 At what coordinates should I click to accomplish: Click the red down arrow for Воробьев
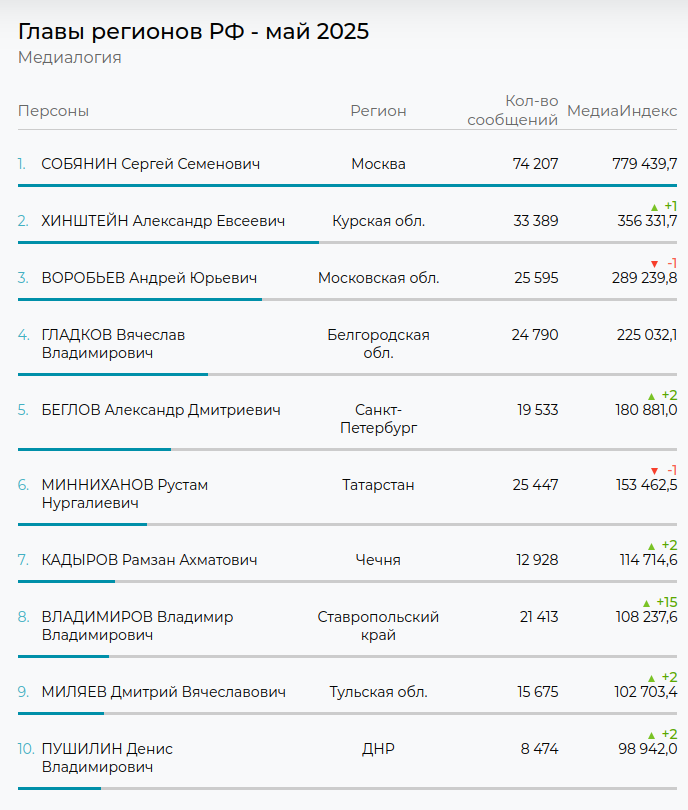pos(655,264)
